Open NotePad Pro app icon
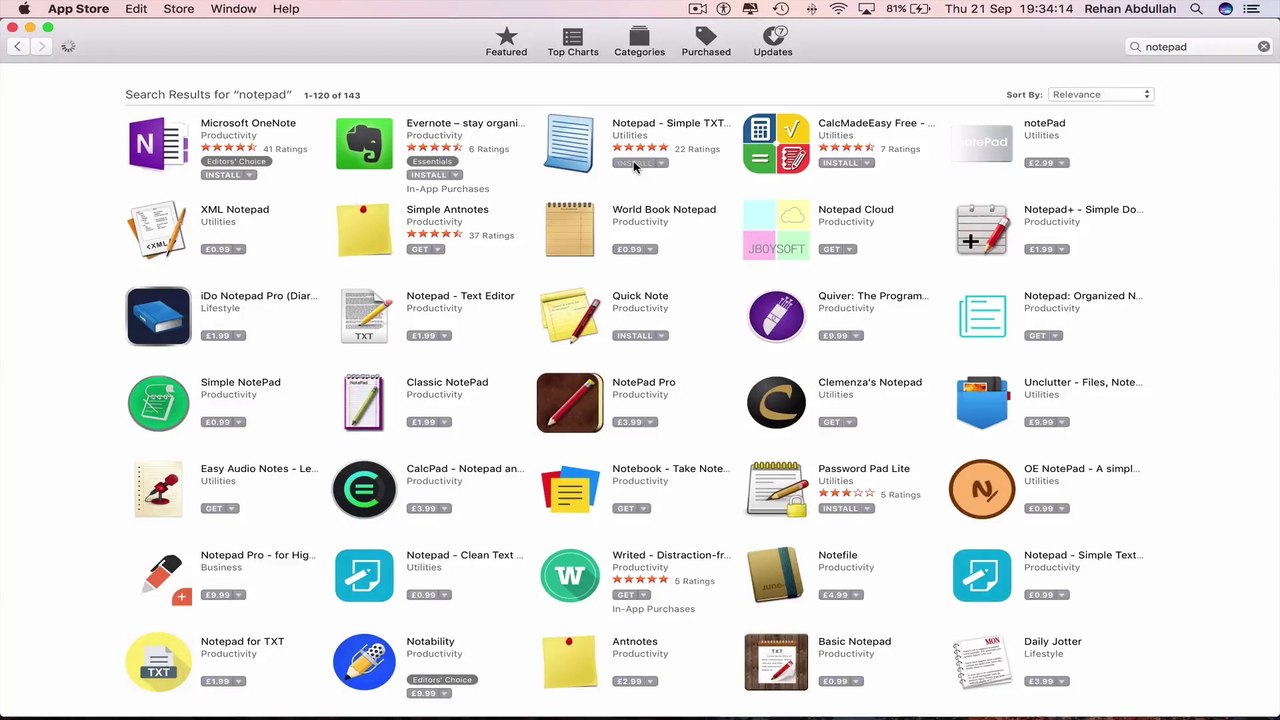 click(570, 403)
